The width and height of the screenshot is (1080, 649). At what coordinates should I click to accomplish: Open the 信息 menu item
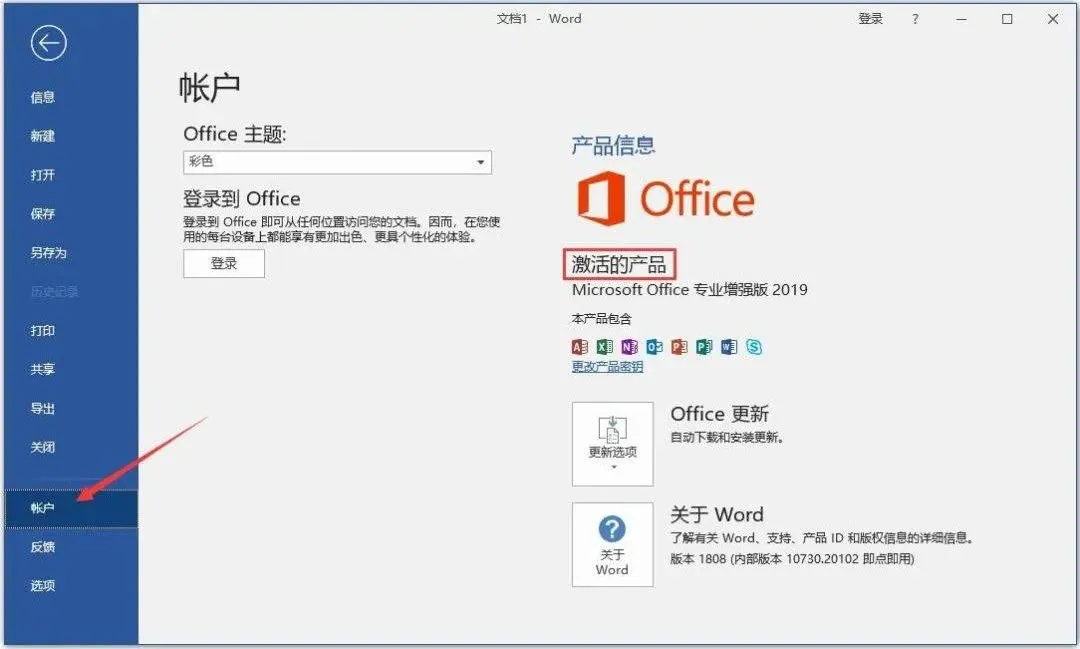point(43,97)
